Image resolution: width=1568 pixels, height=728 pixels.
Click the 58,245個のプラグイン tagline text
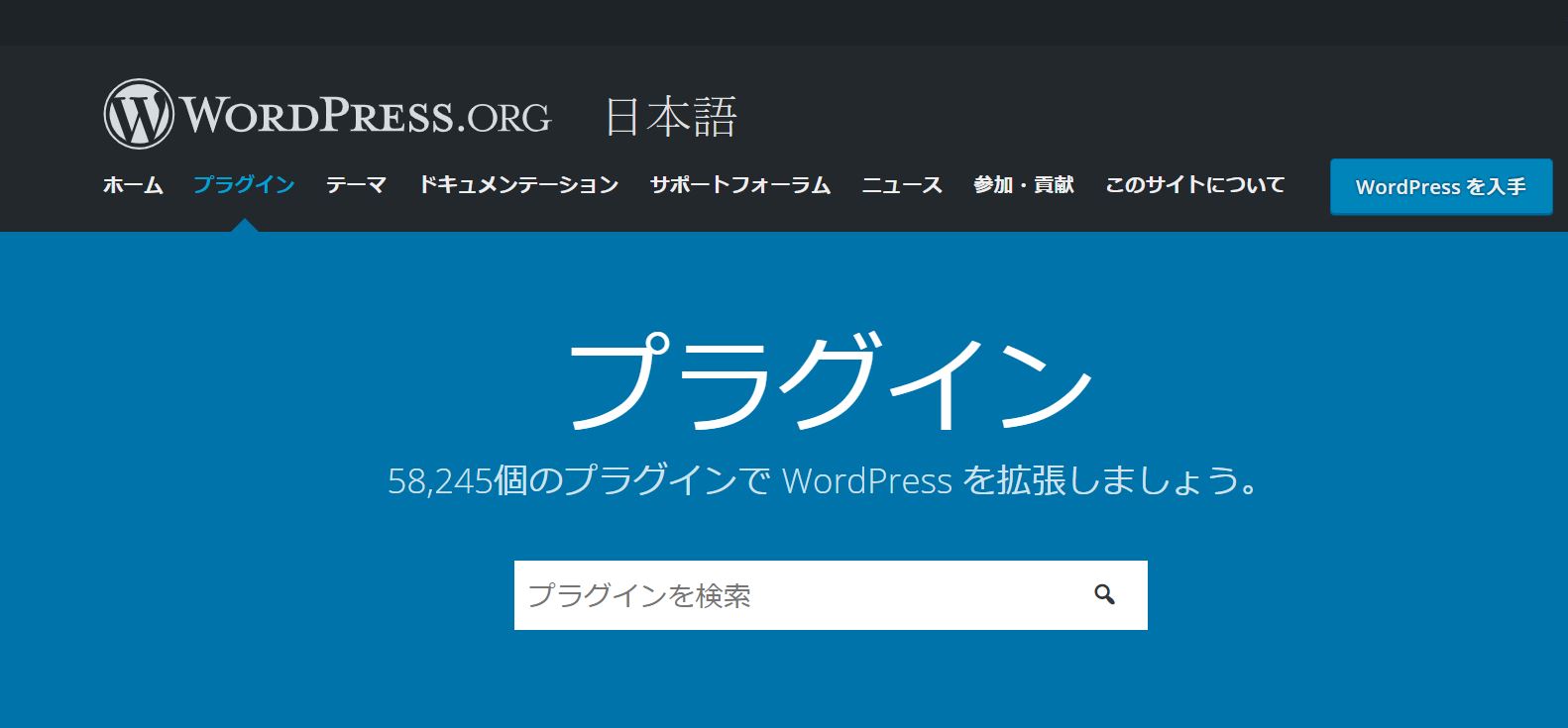pyautogui.click(x=823, y=480)
